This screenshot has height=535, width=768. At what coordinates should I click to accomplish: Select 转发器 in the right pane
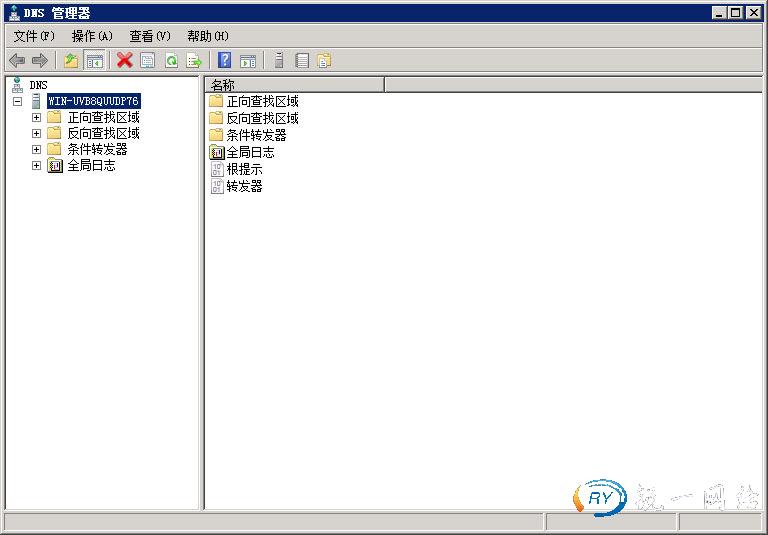click(244, 186)
